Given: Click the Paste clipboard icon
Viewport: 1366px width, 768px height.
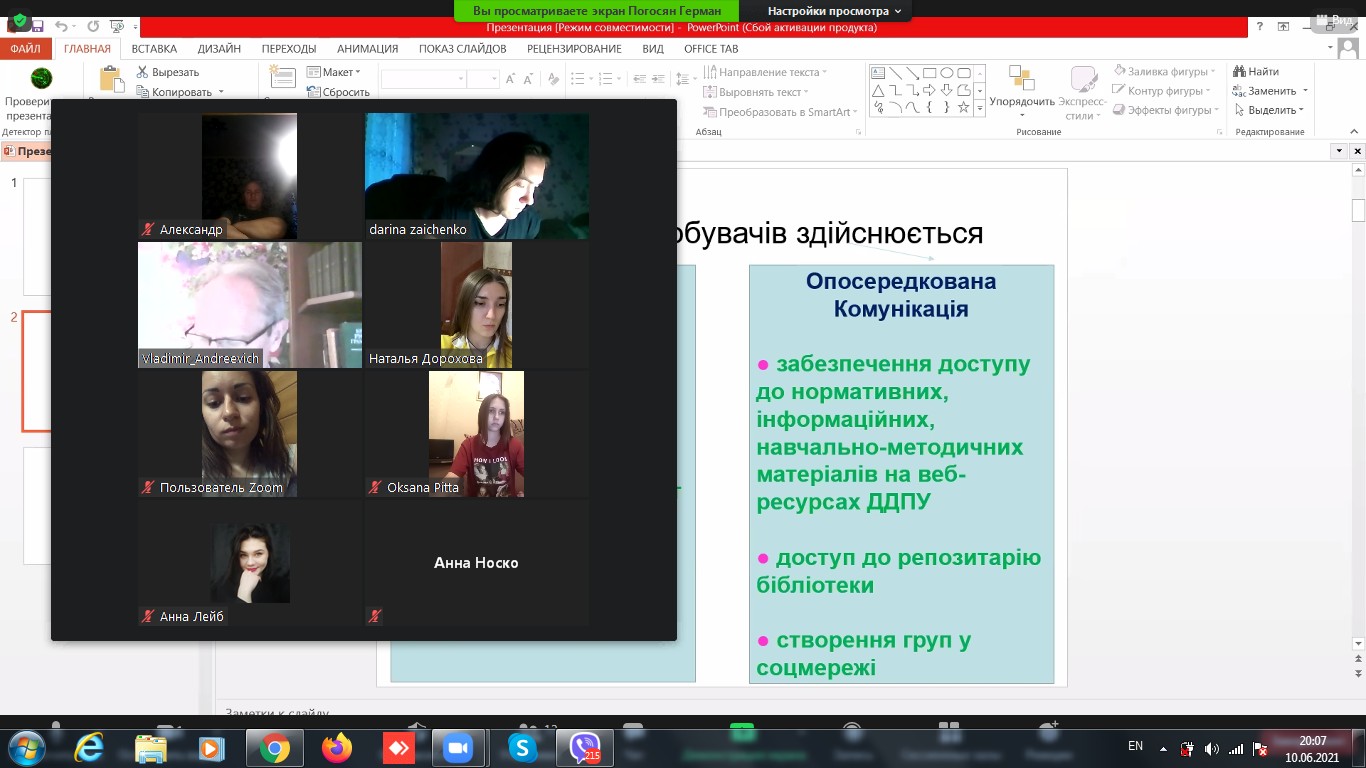Looking at the screenshot, I should [x=112, y=79].
